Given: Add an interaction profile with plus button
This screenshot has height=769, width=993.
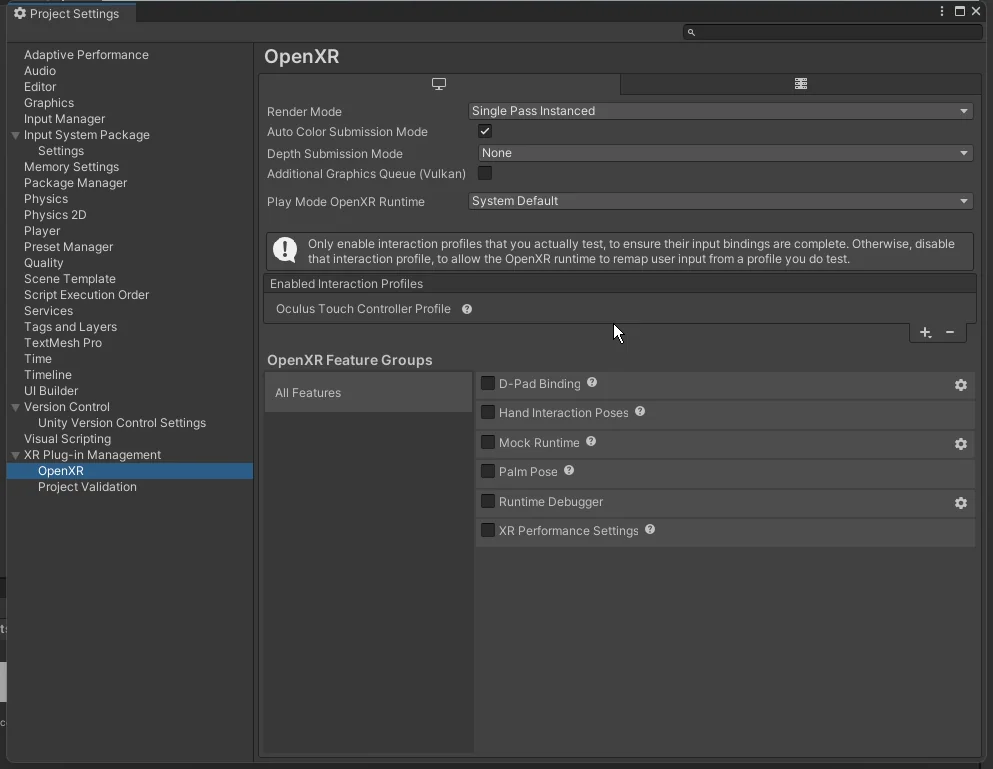Looking at the screenshot, I should click(x=925, y=333).
